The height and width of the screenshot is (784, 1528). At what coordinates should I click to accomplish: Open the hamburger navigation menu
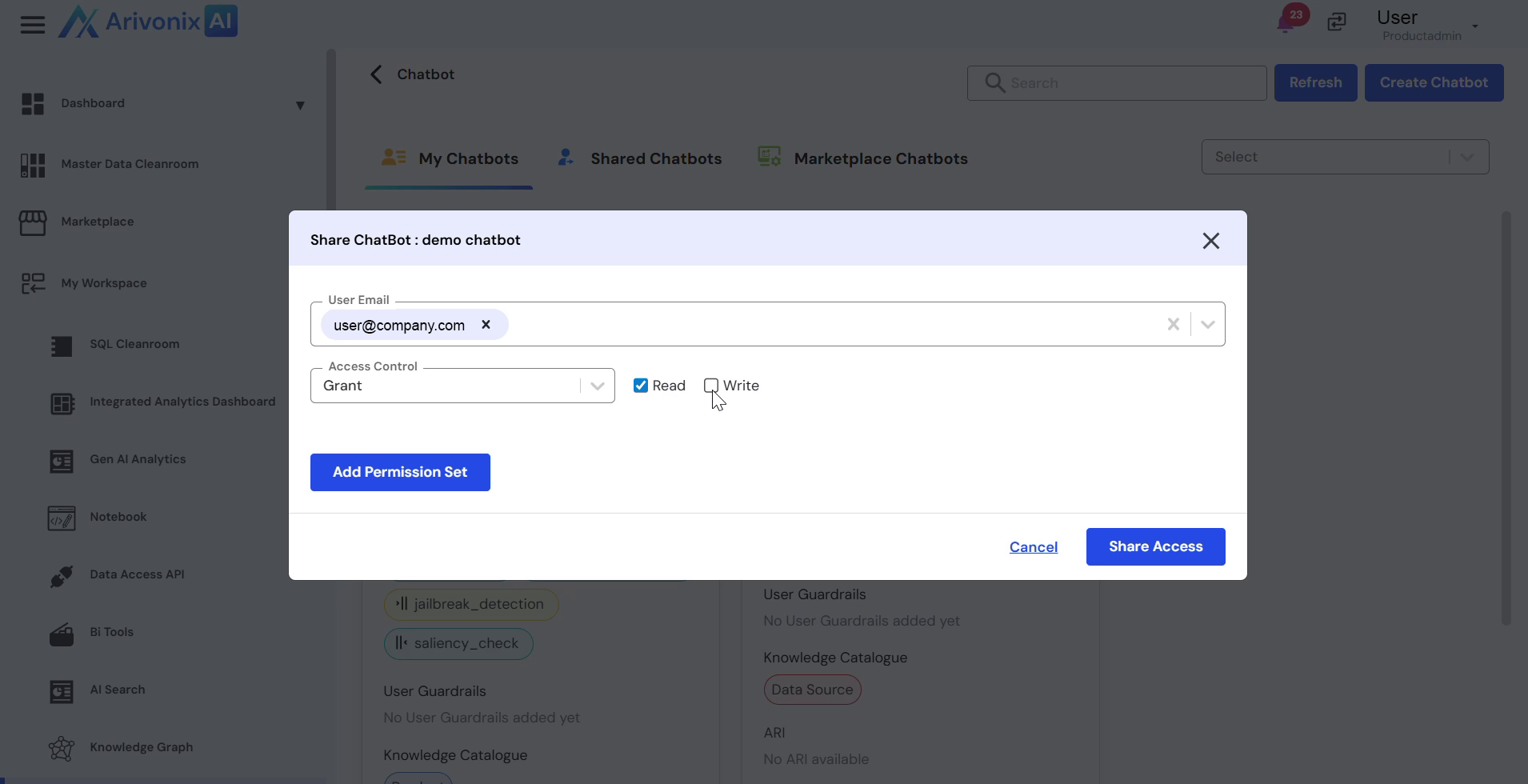tap(32, 25)
